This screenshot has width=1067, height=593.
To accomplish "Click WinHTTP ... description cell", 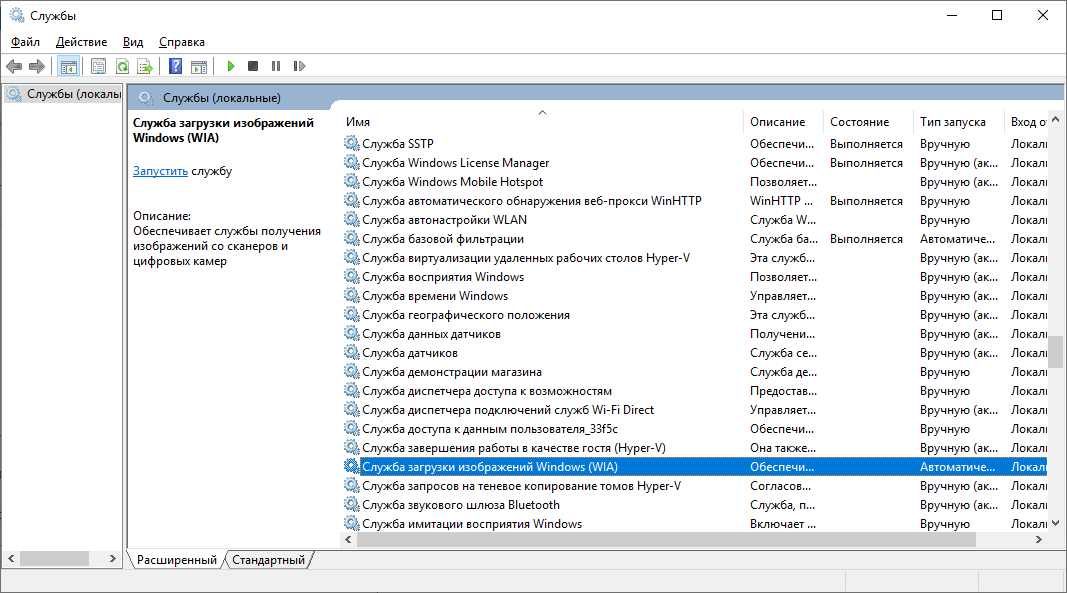I will click(781, 201).
